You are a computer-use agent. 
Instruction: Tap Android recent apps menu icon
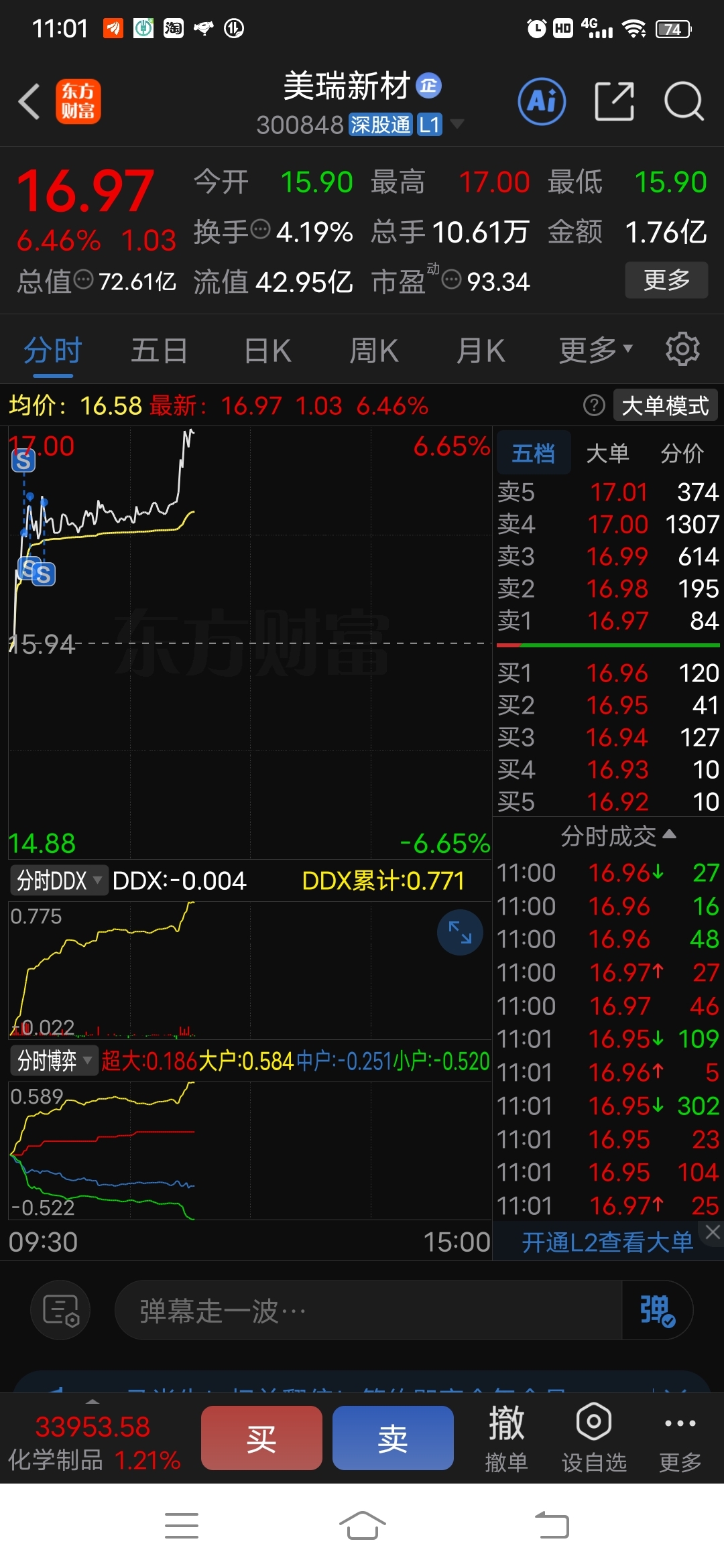(182, 1526)
